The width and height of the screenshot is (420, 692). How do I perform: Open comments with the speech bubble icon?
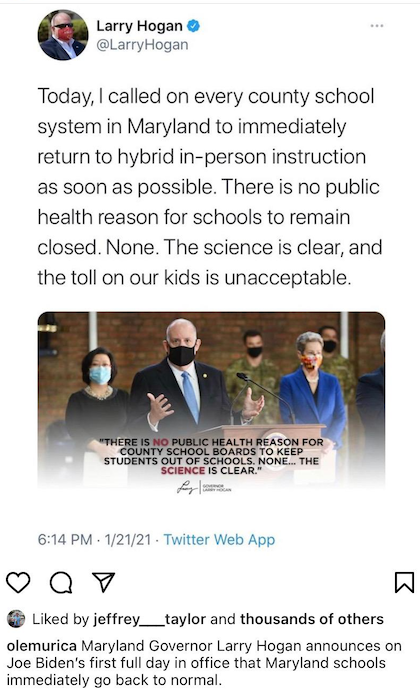[x=61, y=583]
